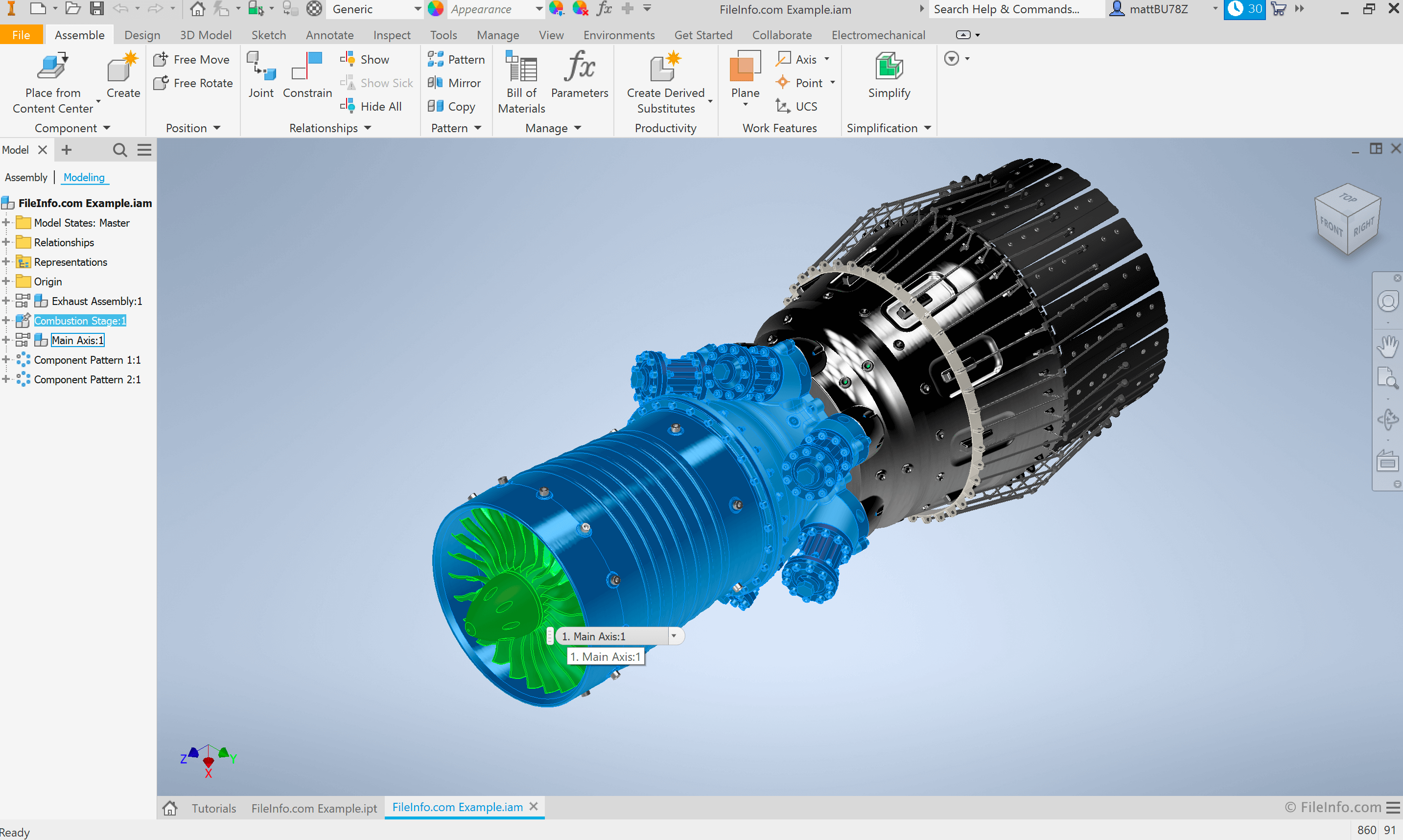Open the Component Pattern 1:1 expander
Viewport: 1403px width, 840px height.
(x=7, y=360)
